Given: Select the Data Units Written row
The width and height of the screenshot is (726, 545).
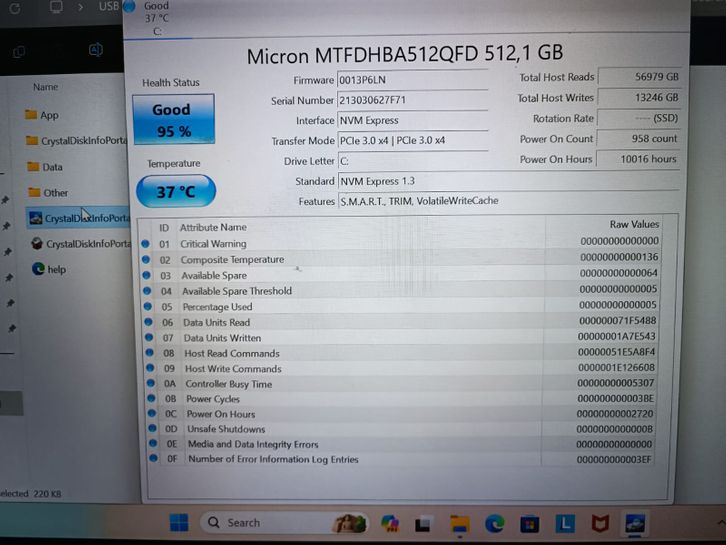Looking at the screenshot, I should pos(401,337).
